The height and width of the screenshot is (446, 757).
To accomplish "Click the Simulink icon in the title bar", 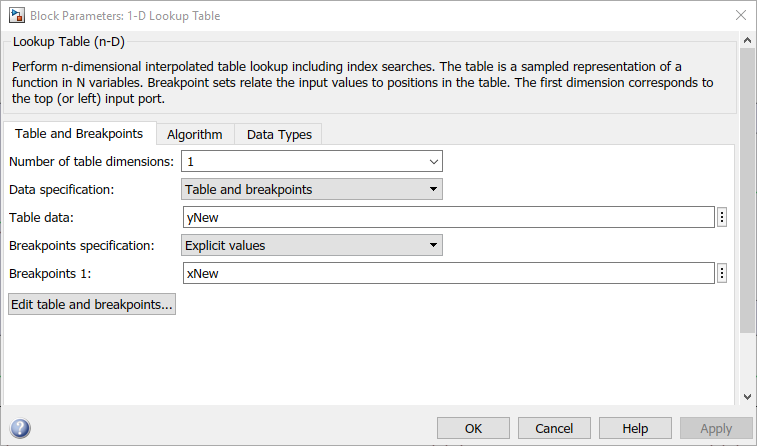I will [15, 16].
